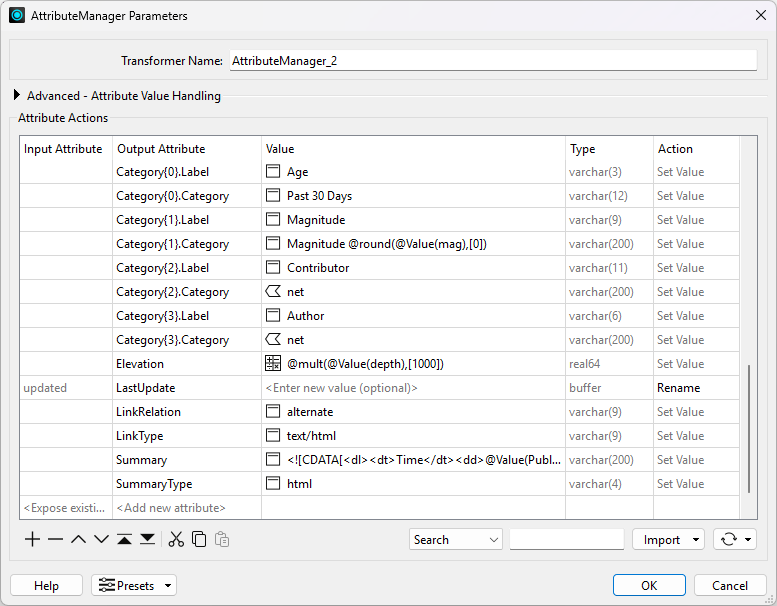This screenshot has height=606, width=777.
Task: Click the Type column header
Action: coord(609,149)
